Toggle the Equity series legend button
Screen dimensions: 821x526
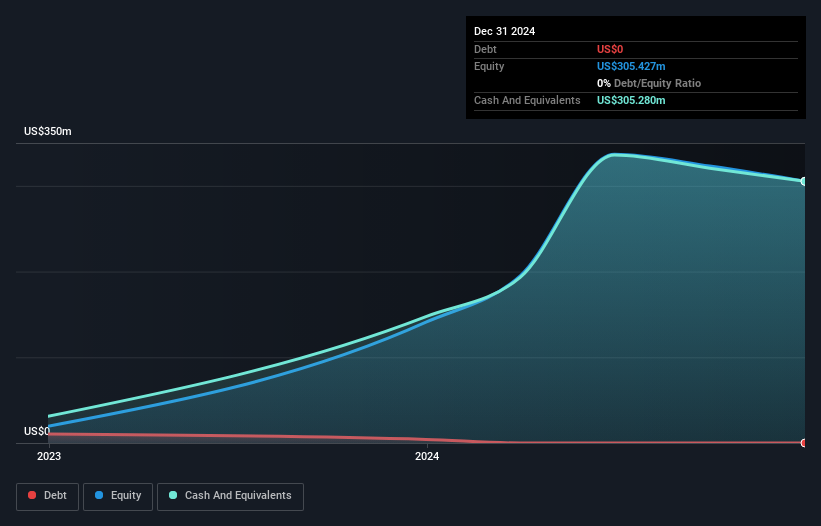tap(118, 496)
